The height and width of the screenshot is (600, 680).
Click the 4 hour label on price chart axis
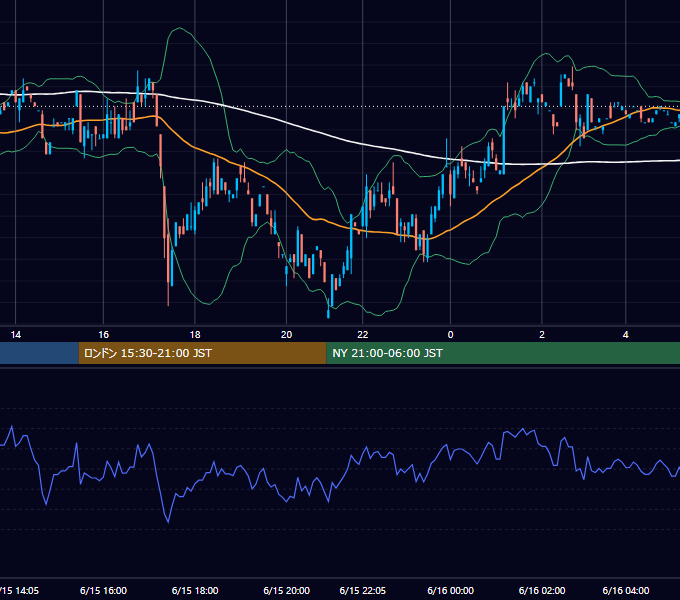pyautogui.click(x=625, y=335)
